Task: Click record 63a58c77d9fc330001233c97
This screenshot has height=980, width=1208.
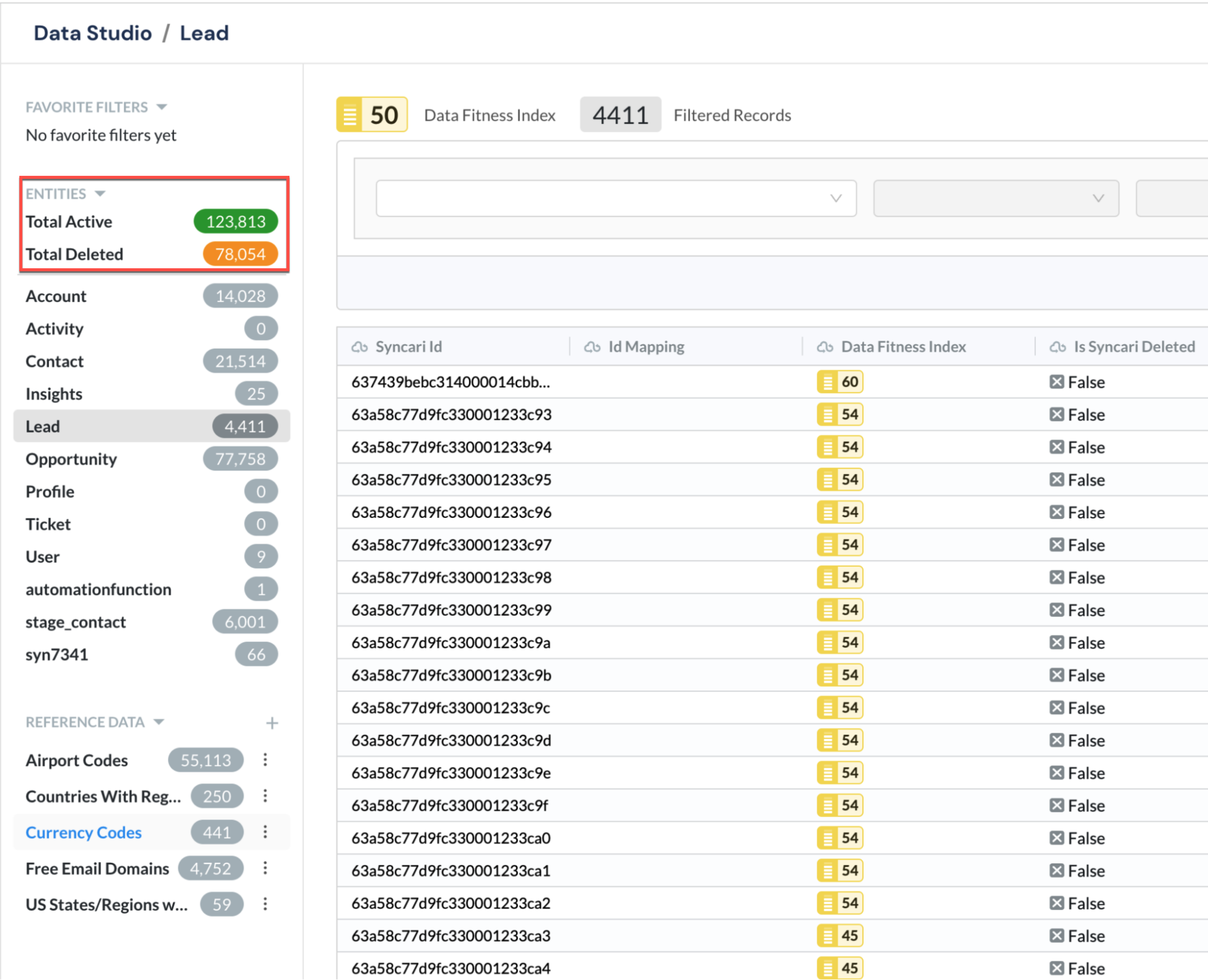Action: [451, 545]
